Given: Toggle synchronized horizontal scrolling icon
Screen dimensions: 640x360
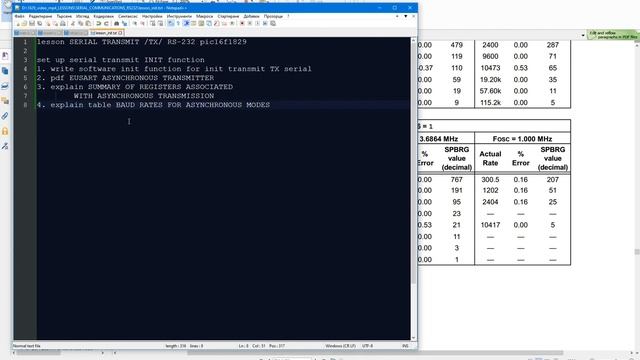Looking at the screenshot, I should tap(160, 24).
